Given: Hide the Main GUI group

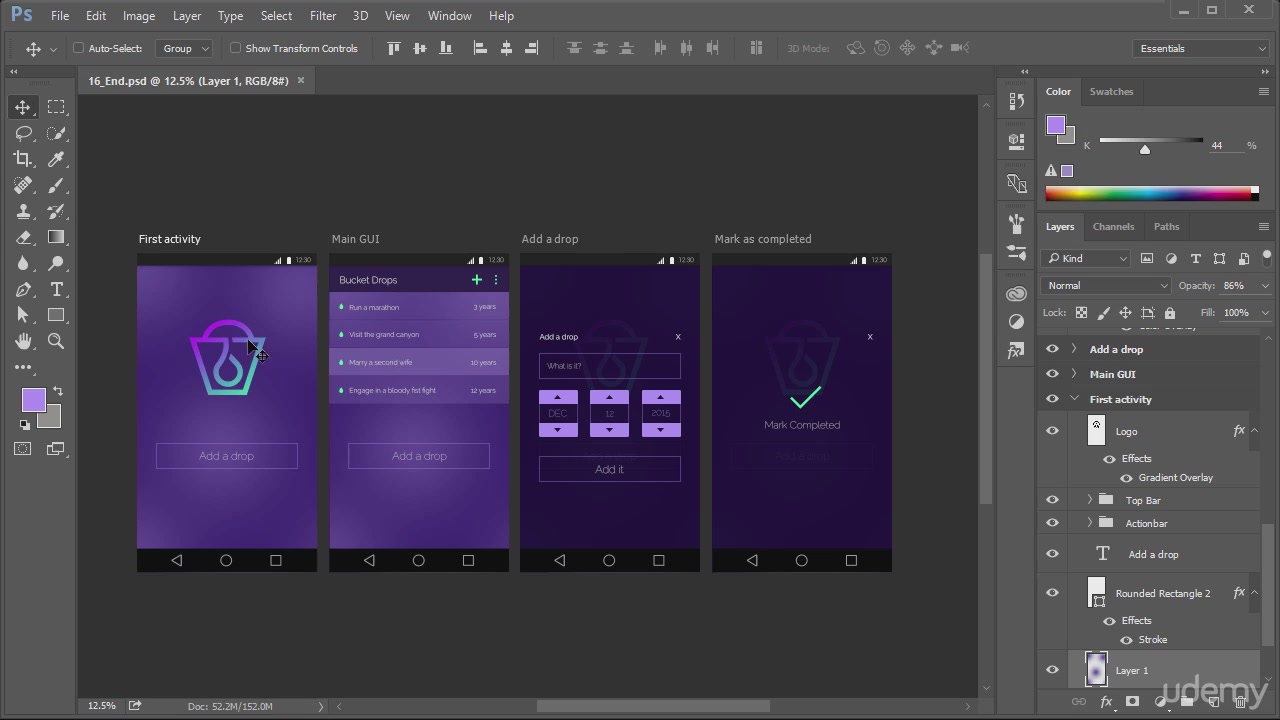Looking at the screenshot, I should click(x=1052, y=374).
